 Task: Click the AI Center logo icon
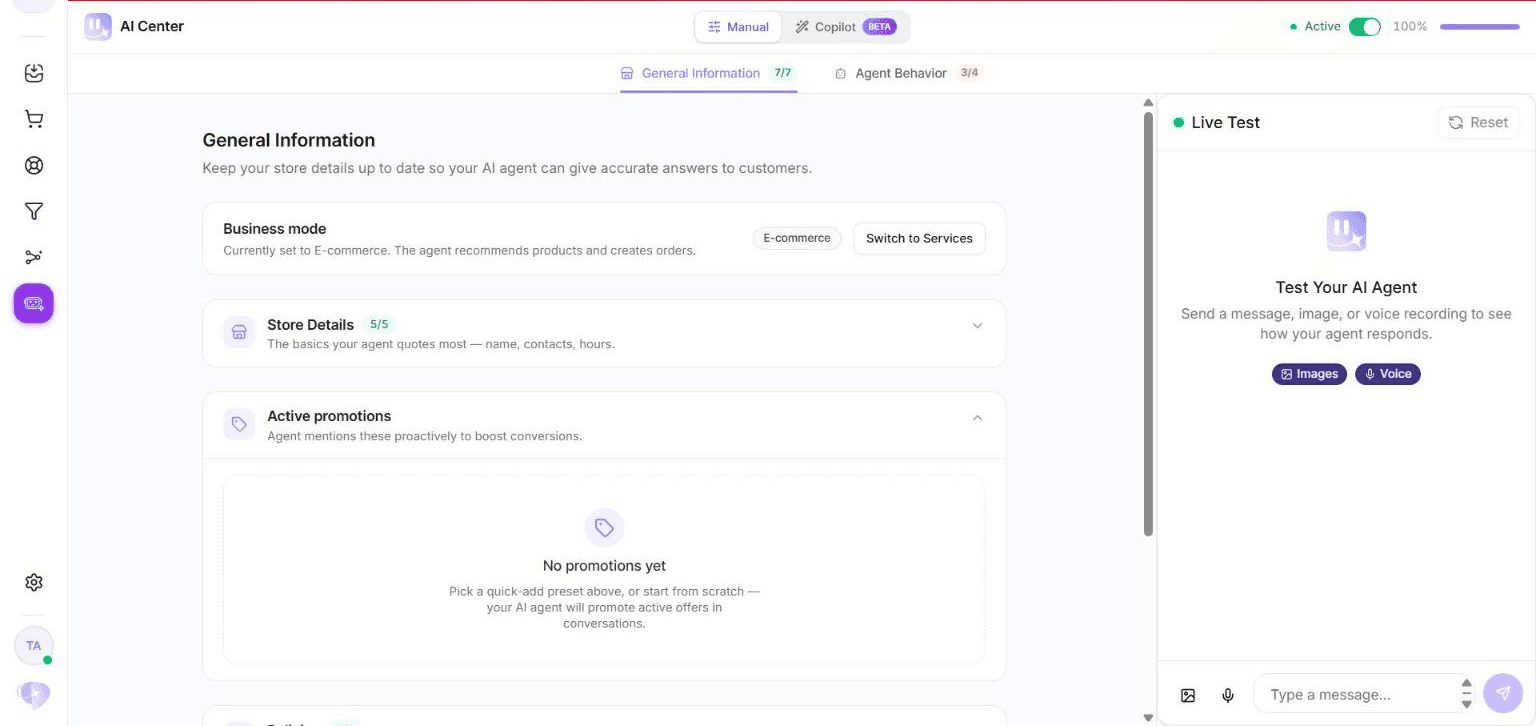[98, 27]
